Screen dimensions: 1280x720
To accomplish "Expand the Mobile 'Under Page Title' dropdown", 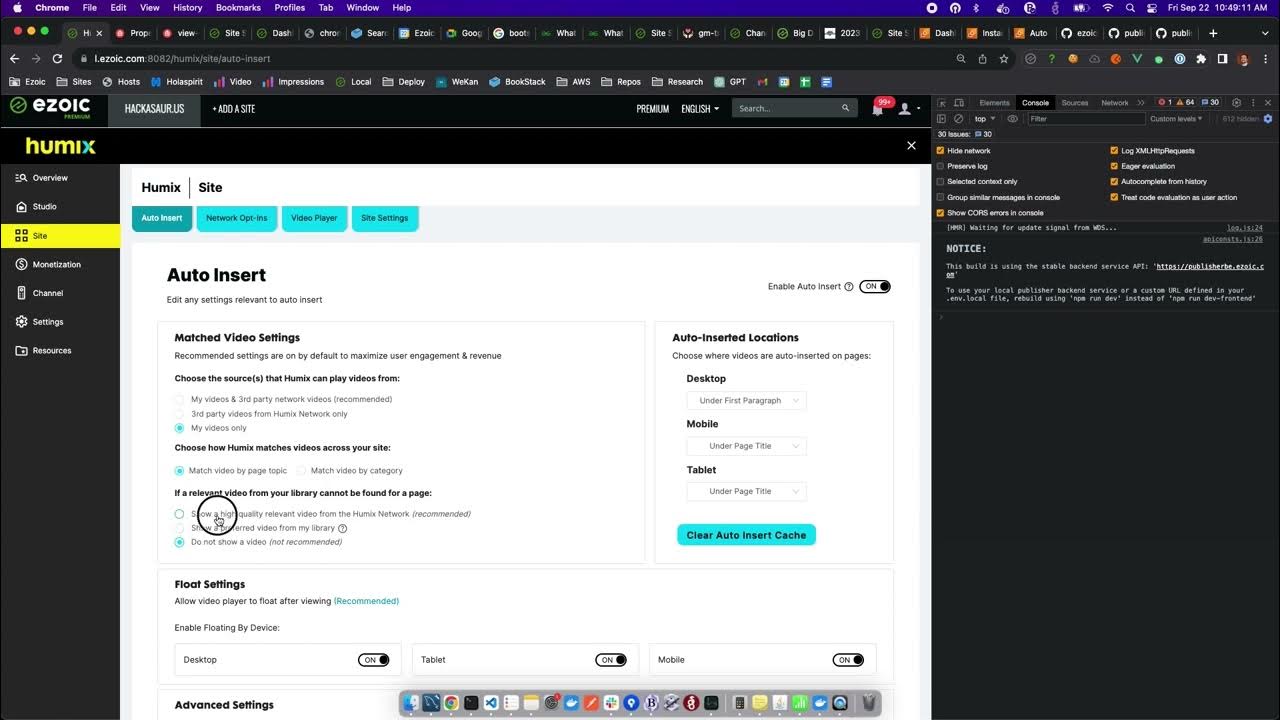I will (746, 446).
